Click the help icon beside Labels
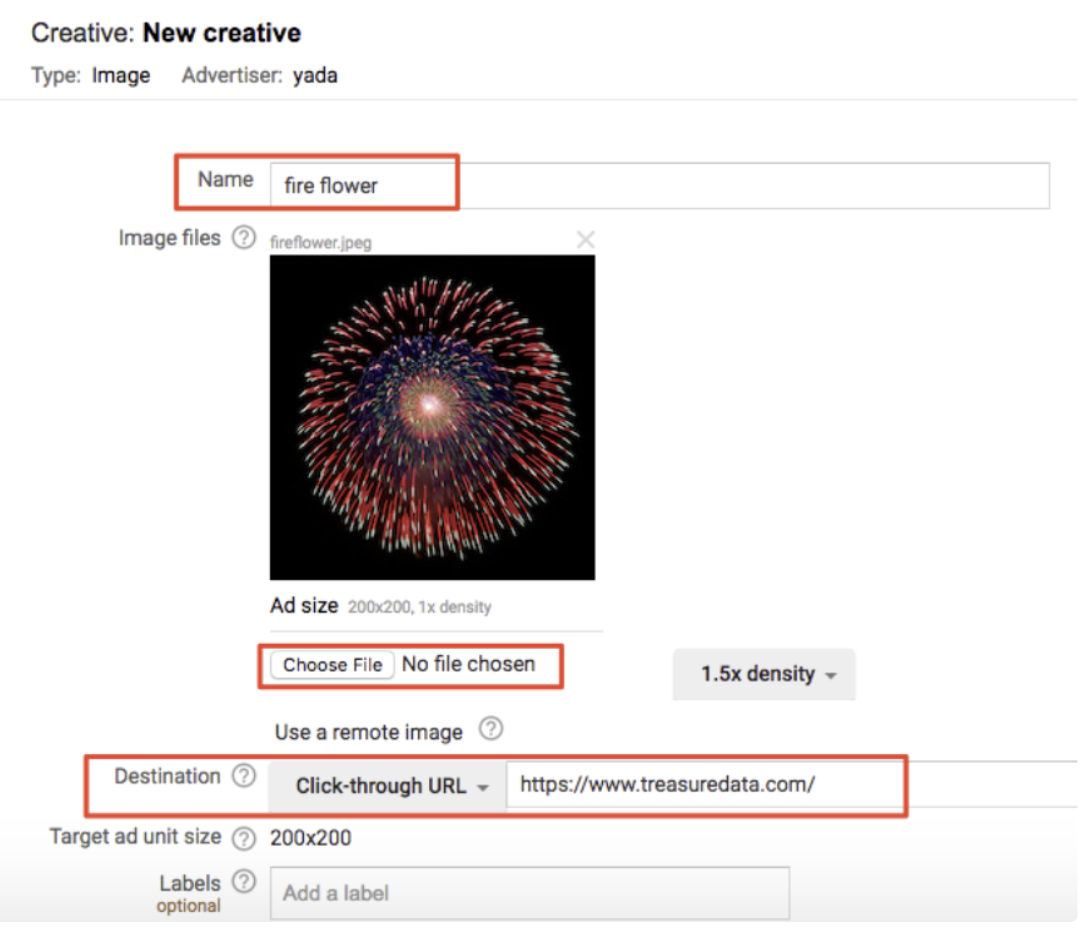 pos(243,882)
